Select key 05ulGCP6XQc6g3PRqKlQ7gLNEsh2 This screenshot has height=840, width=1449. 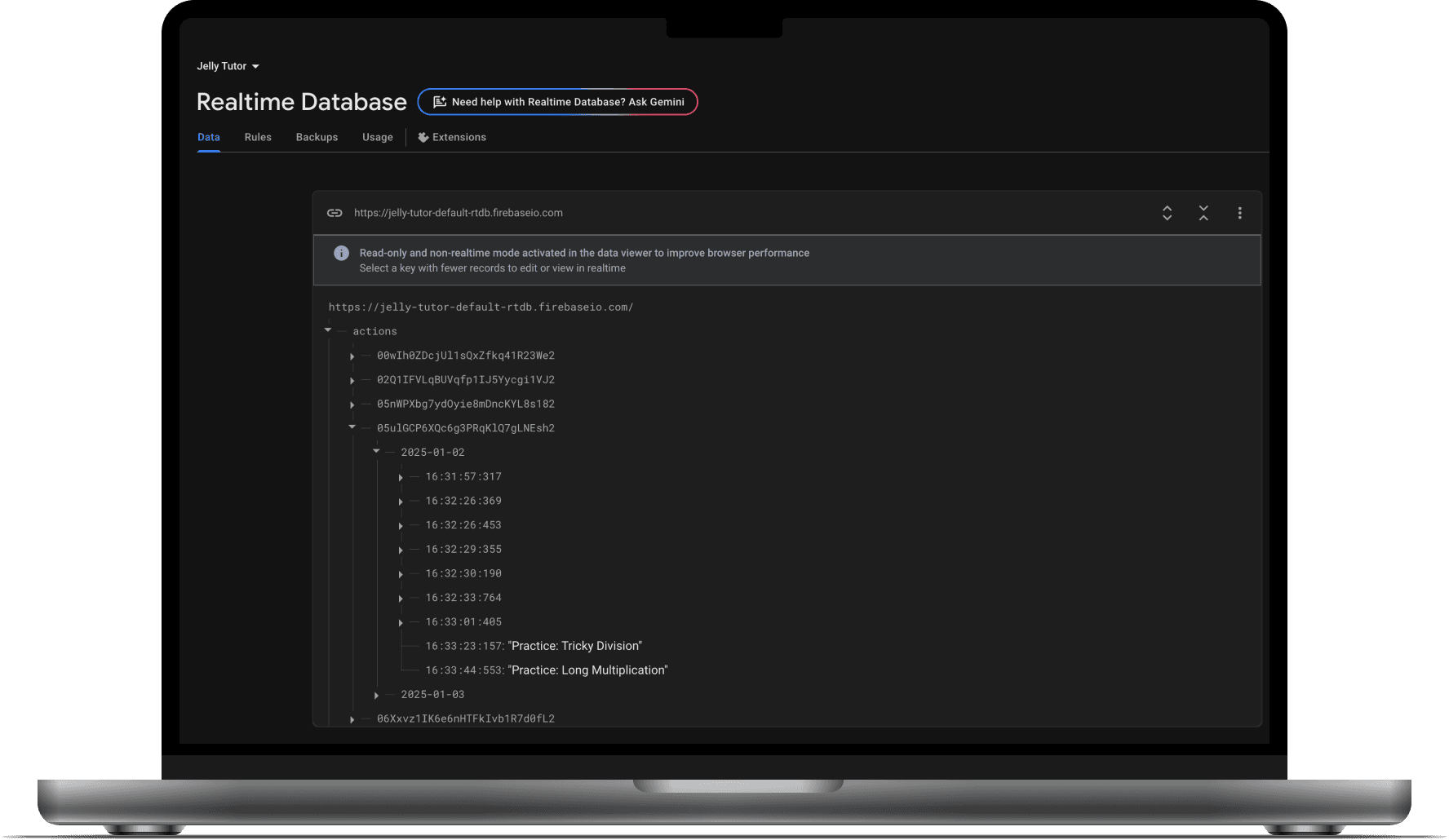466,428
